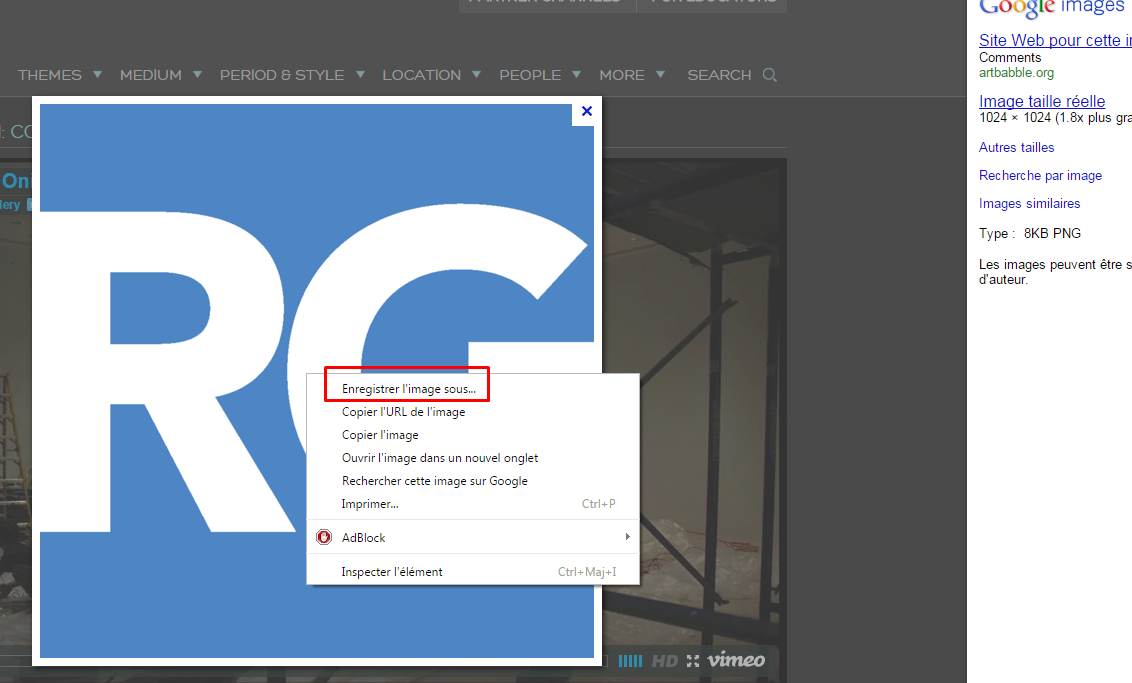Click the Vimeo logo on the player

click(736, 660)
